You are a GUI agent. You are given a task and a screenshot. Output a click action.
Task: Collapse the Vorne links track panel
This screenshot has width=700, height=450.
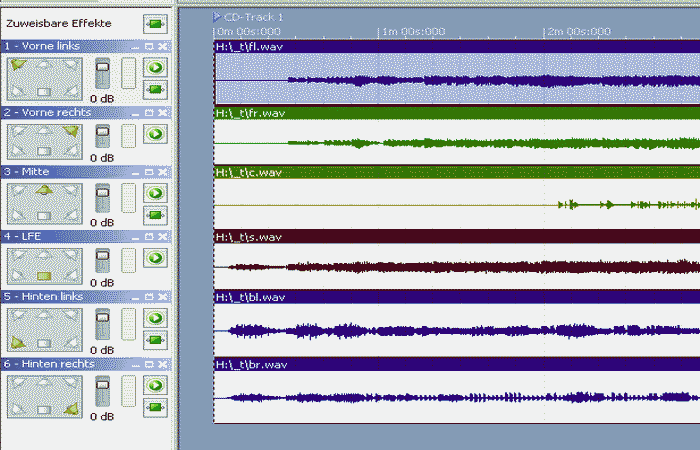coord(136,47)
